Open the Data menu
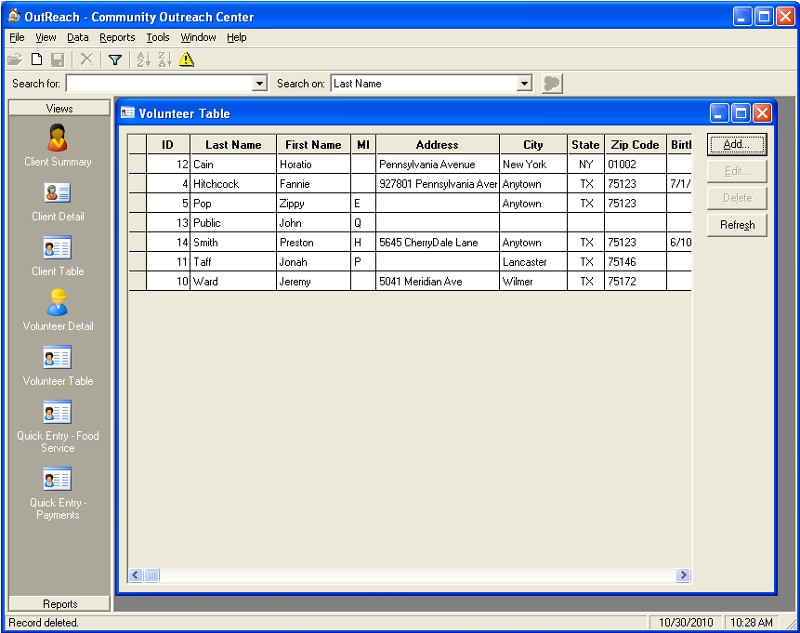This screenshot has width=800, height=633. (78, 37)
